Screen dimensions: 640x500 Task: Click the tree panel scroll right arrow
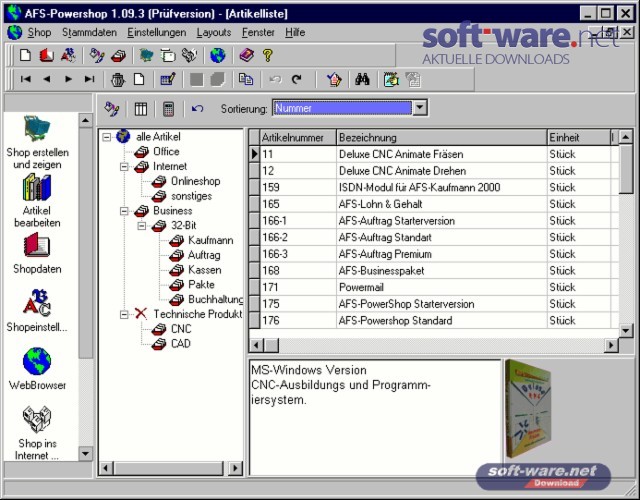tap(235, 468)
